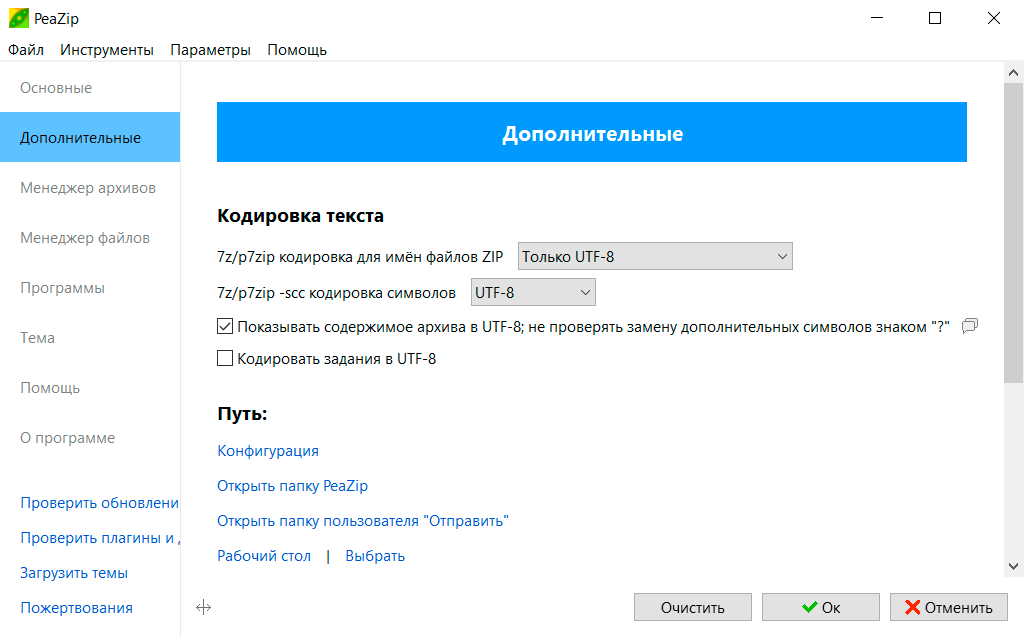
Task: Switch to the Основные settings tab
Action: (x=90, y=88)
